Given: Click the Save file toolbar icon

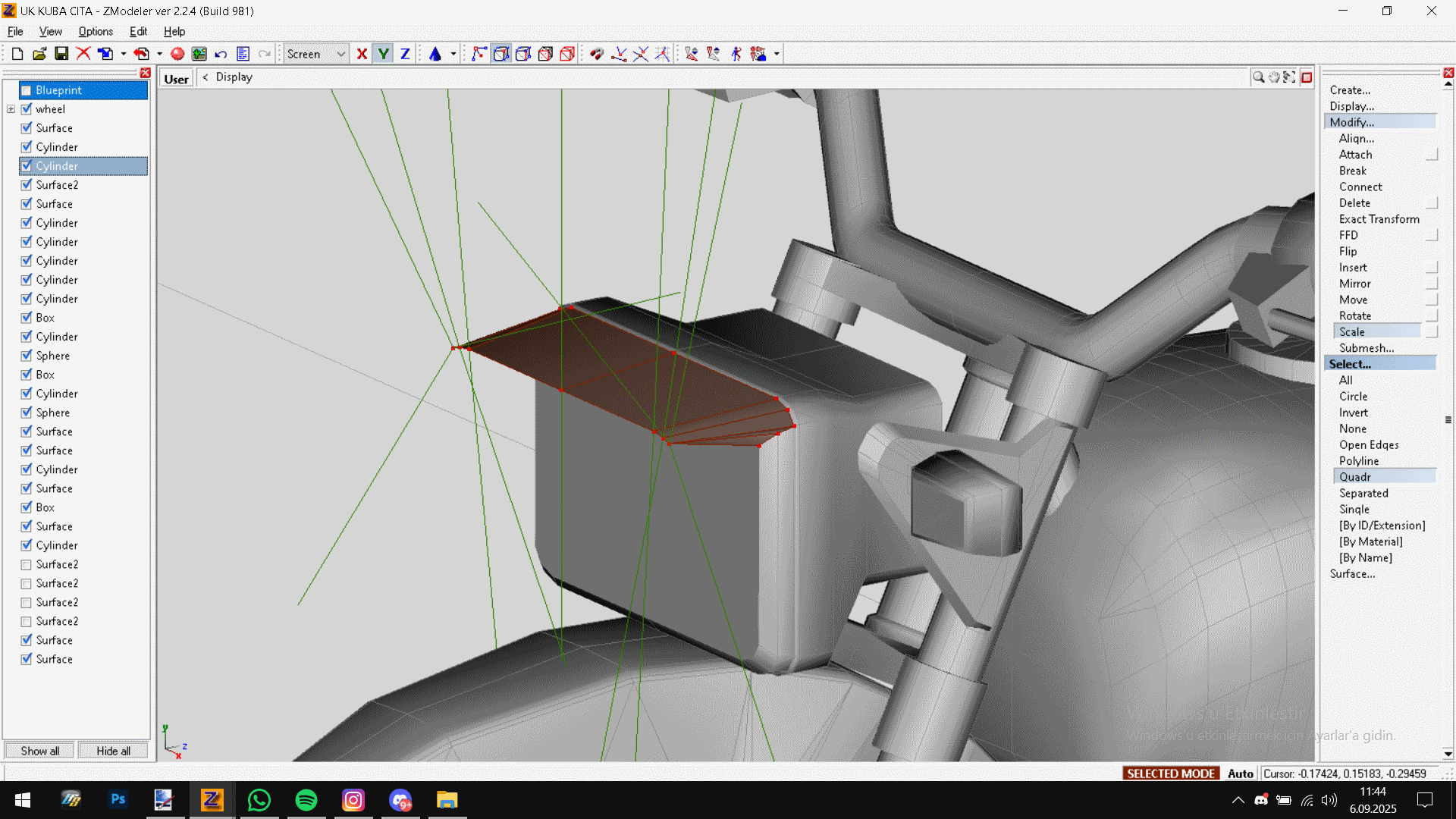Looking at the screenshot, I should coord(61,54).
